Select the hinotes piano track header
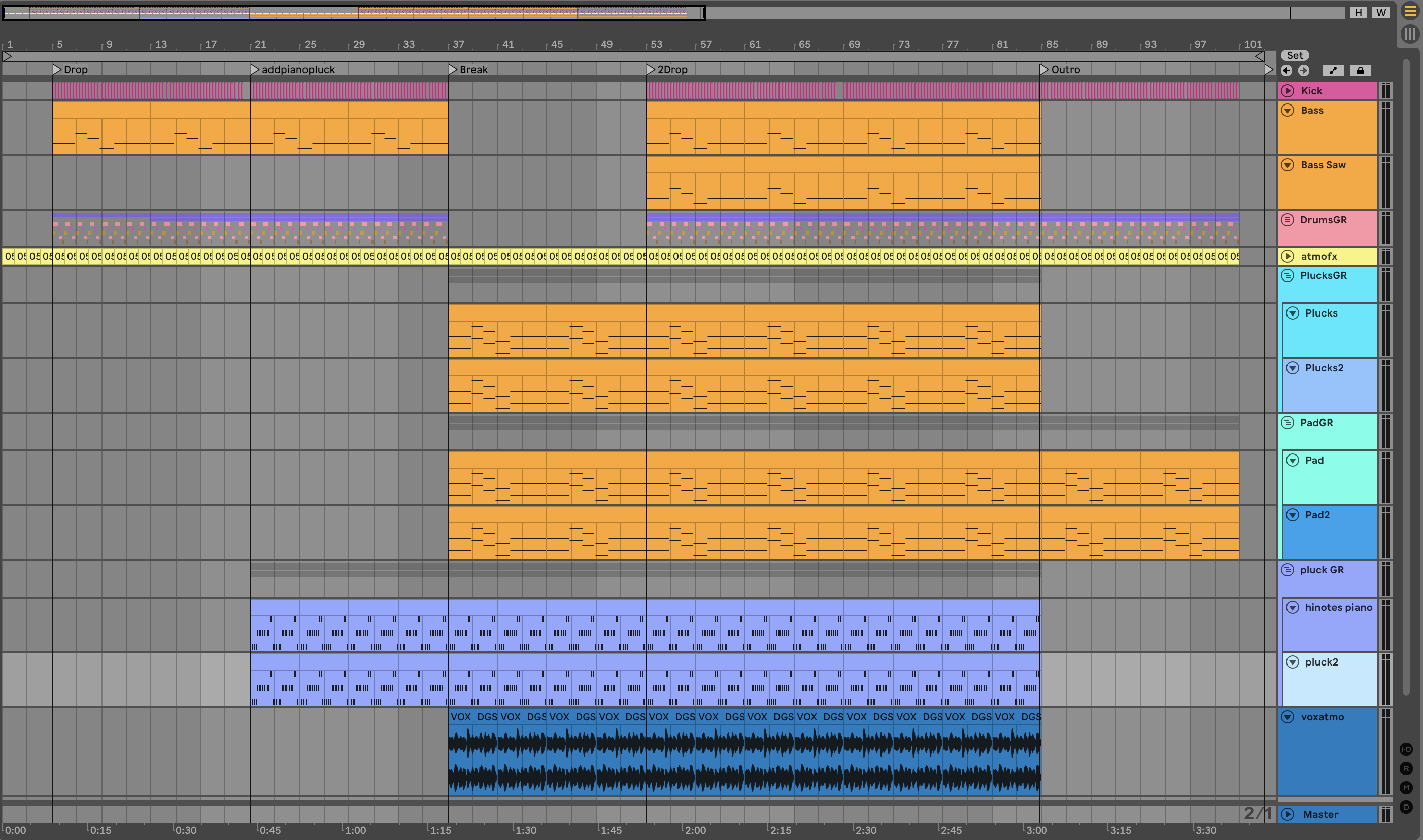1423x840 pixels. [x=1338, y=607]
